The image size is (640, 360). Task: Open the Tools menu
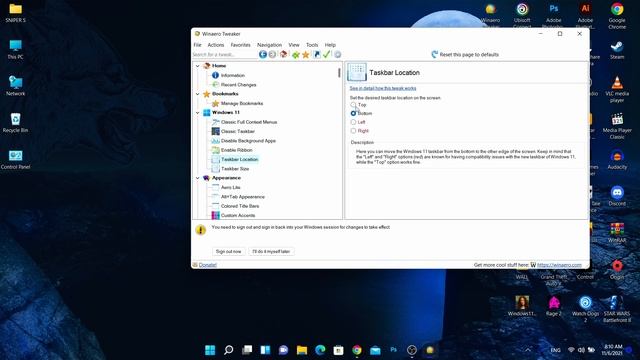pos(312,45)
